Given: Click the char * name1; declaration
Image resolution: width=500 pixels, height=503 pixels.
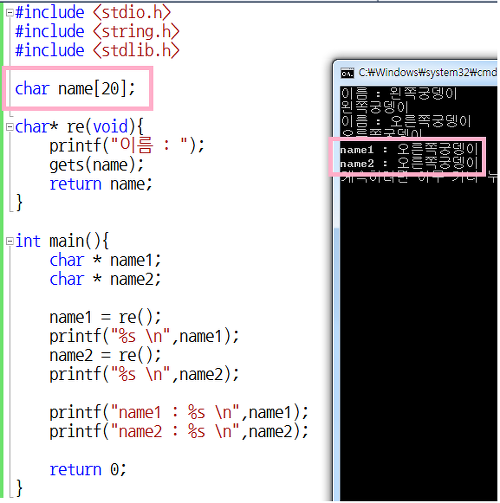Looking at the screenshot, I should tap(105, 260).
